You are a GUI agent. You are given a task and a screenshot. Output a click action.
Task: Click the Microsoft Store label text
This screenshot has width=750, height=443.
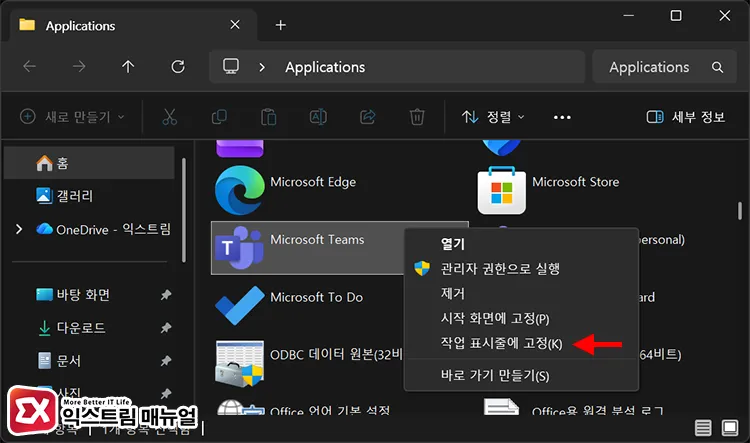[575, 182]
